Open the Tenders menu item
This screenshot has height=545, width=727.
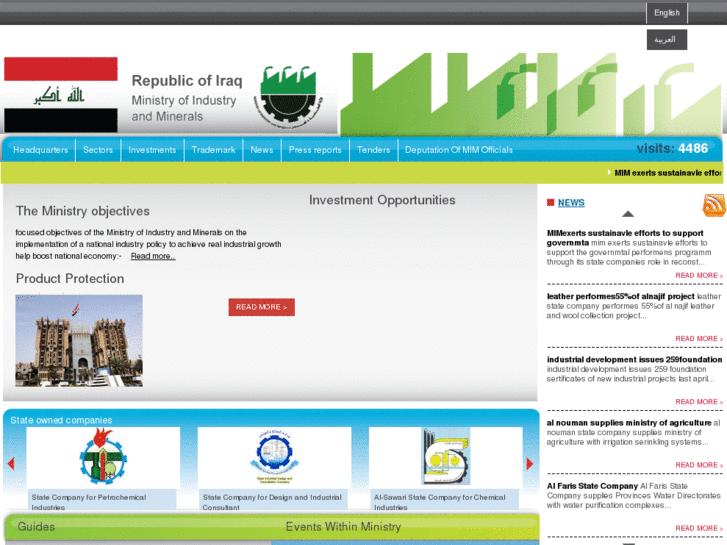(x=373, y=150)
